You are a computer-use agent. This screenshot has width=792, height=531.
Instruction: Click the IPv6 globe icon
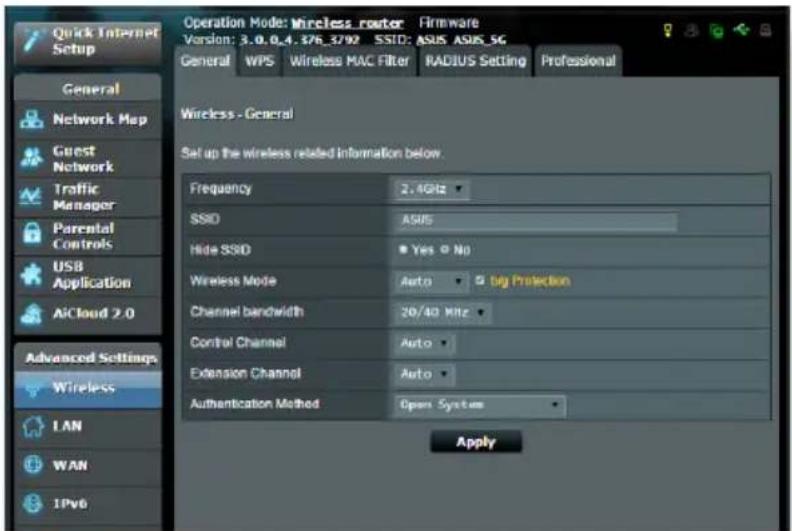tap(33, 503)
